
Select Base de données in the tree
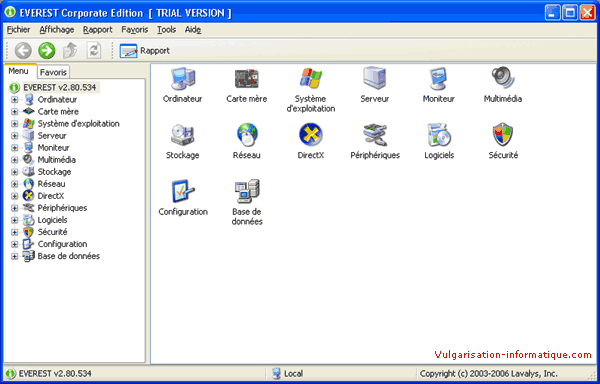(68, 256)
